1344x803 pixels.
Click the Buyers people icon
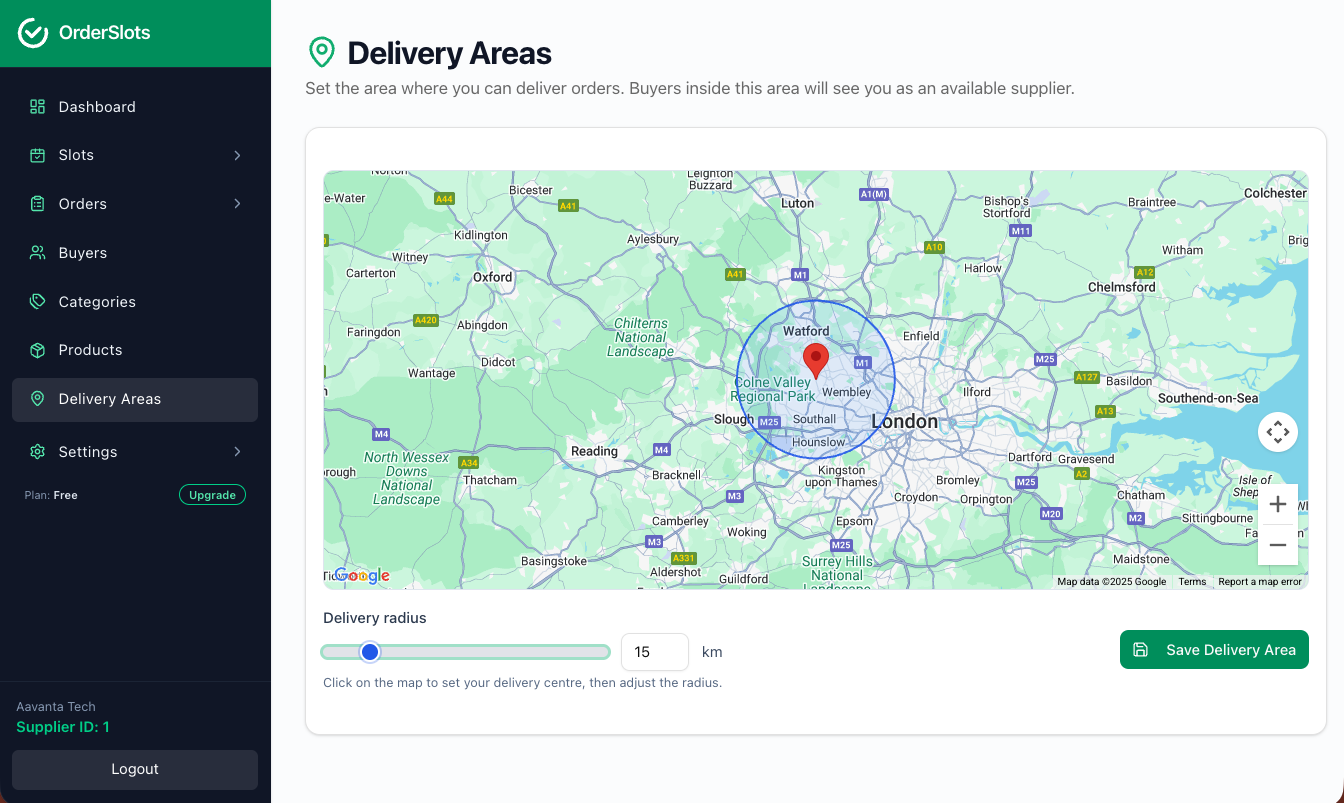click(x=38, y=252)
